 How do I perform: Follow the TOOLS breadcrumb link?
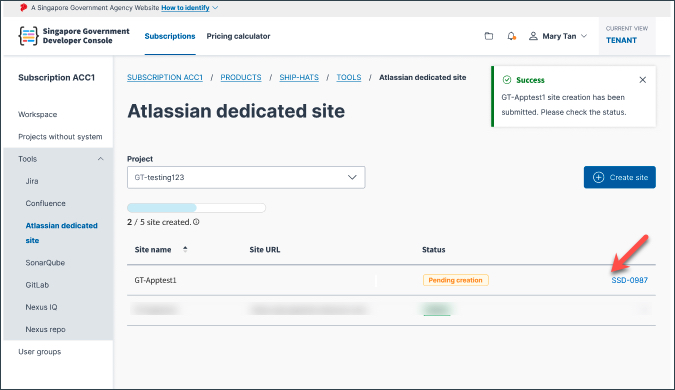click(349, 77)
